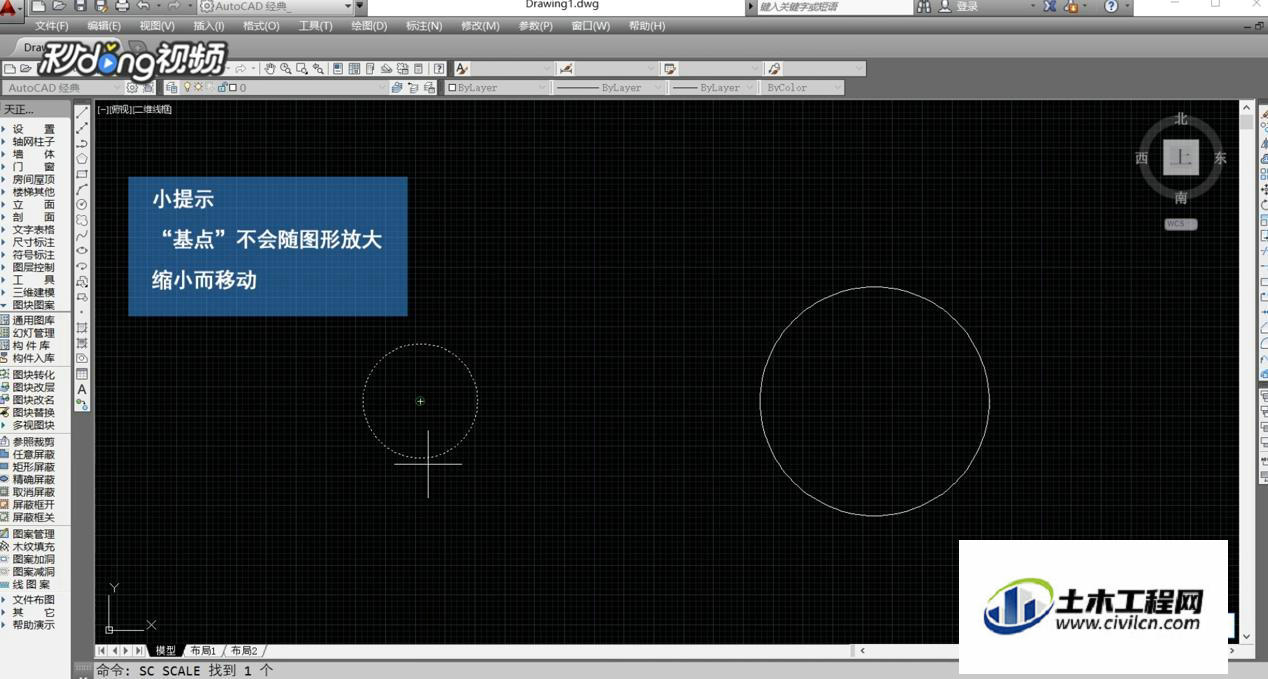Click the Layer Previous icon
The width and height of the screenshot is (1268, 679).
(412, 88)
